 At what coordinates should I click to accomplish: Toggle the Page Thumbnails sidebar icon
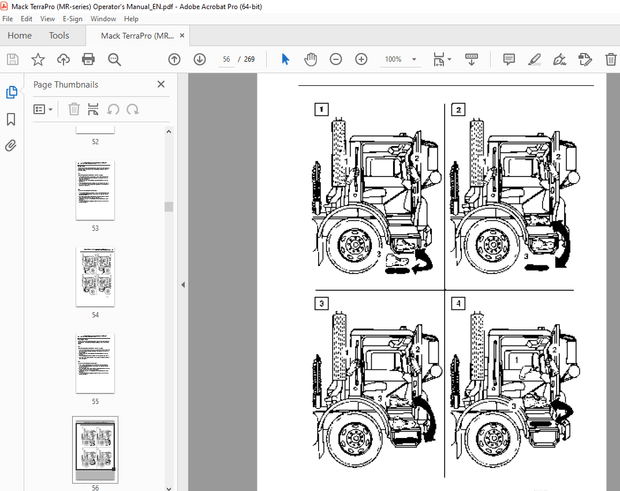(x=11, y=92)
